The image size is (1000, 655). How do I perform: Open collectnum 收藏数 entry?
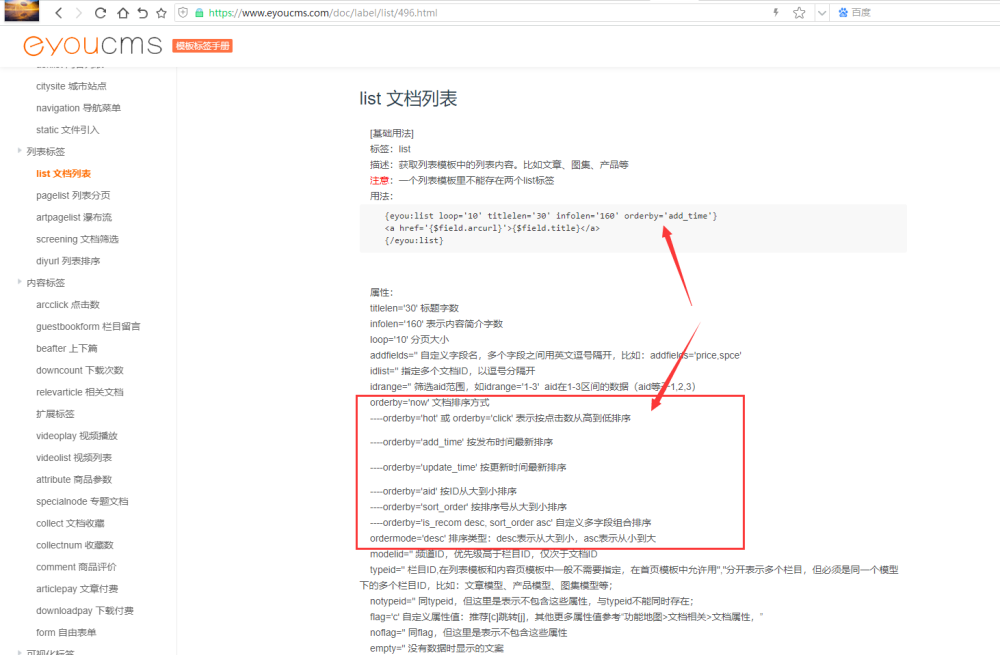coord(75,545)
